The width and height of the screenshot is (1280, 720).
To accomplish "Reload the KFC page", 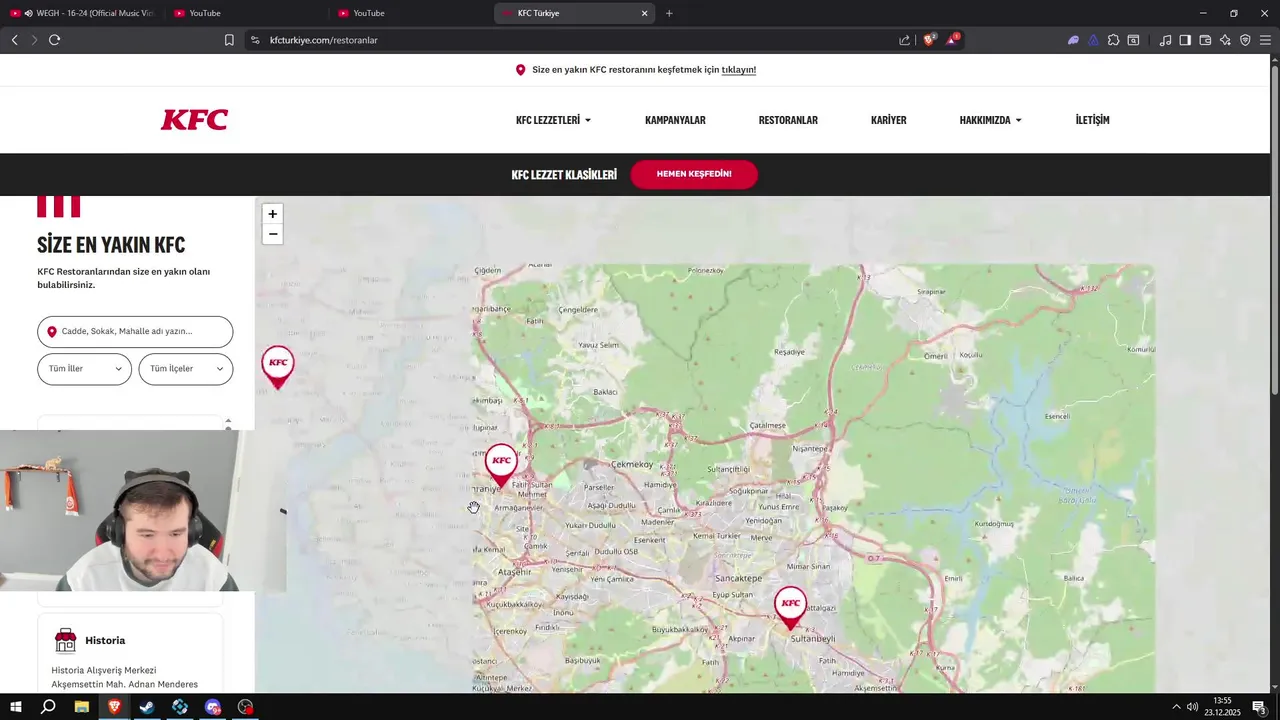I will (54, 40).
